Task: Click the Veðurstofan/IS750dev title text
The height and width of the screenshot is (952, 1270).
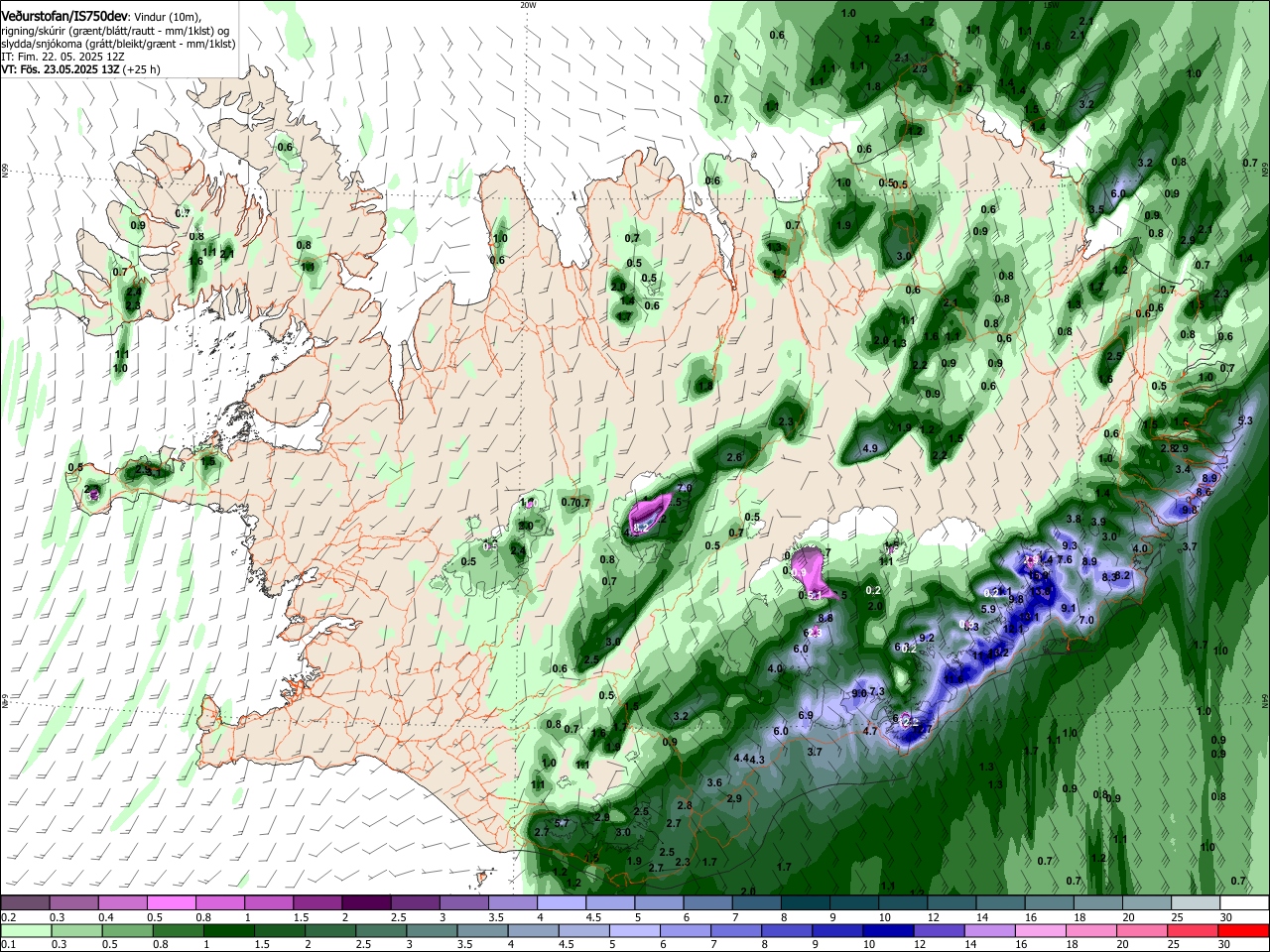Action: pos(63,16)
